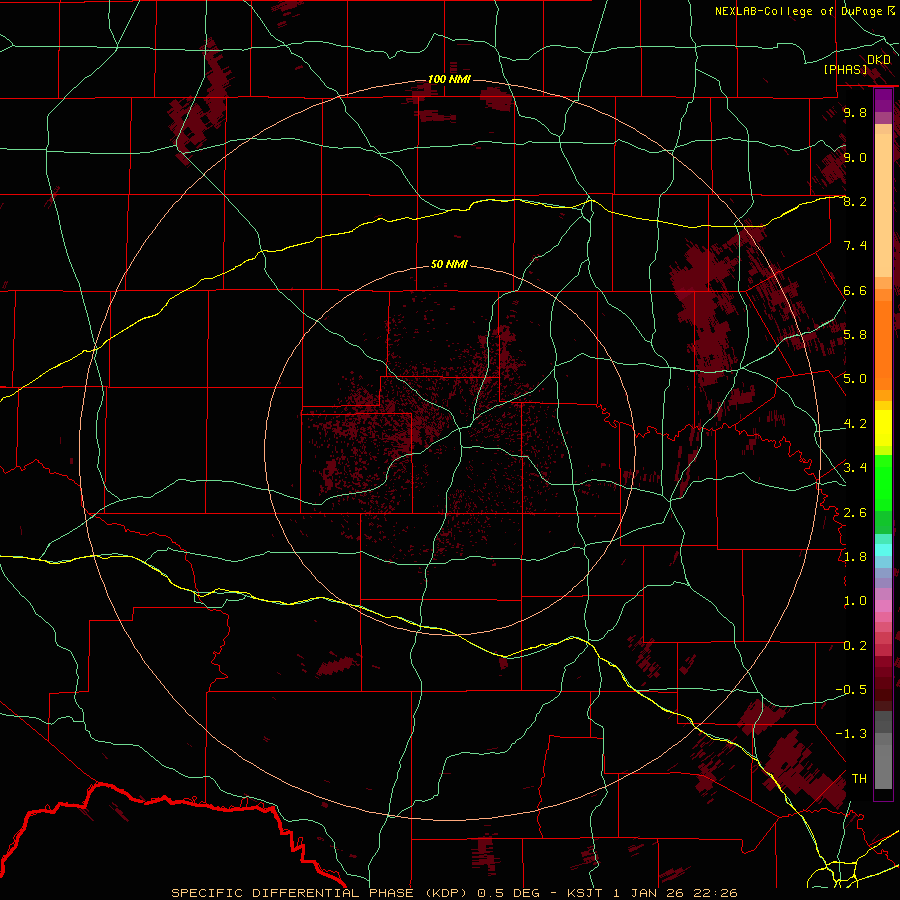Click the 9.8 value on the scale
The width and height of the screenshot is (900, 900).
855,112
